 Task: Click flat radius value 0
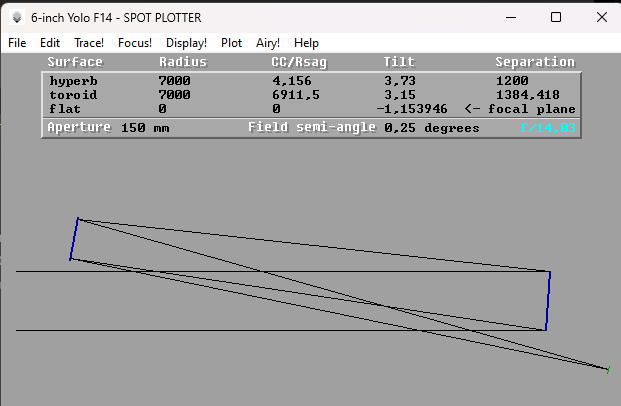(162, 109)
